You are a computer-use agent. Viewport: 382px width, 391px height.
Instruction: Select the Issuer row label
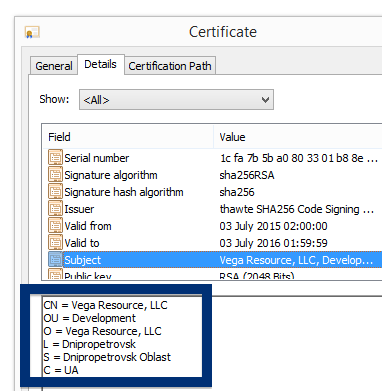(x=79, y=209)
